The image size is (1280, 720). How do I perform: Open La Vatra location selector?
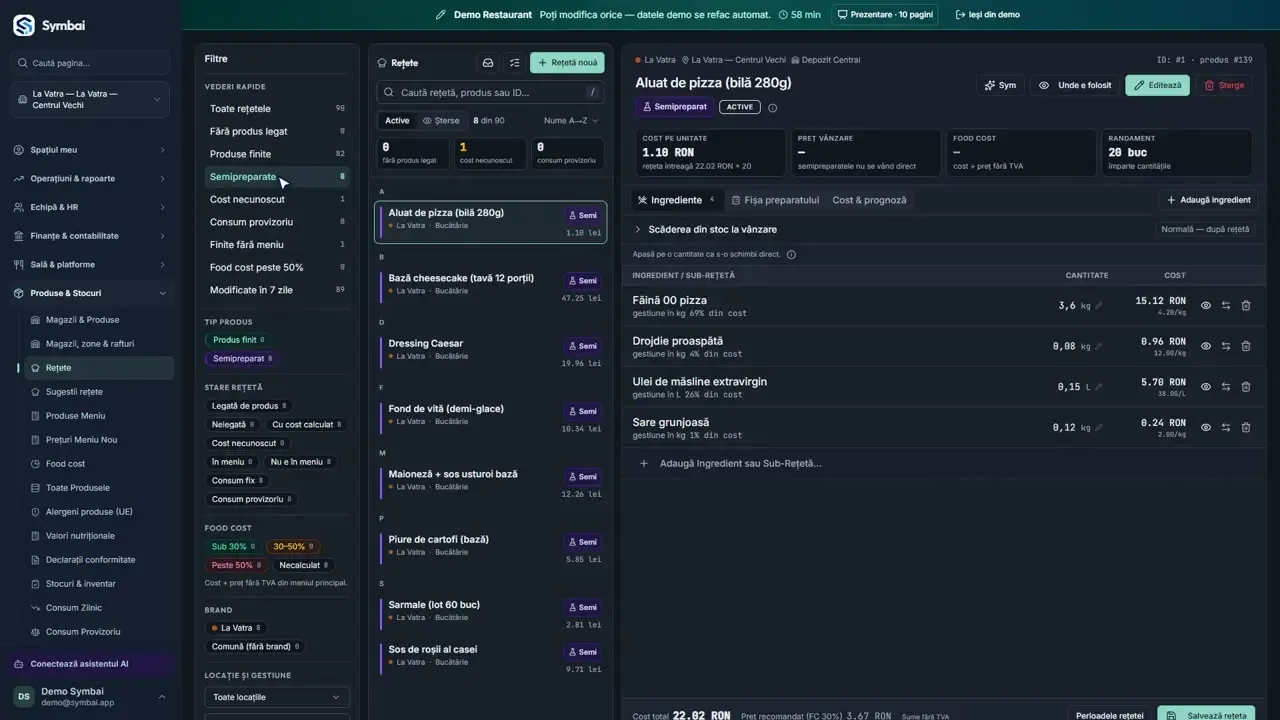(x=90, y=100)
